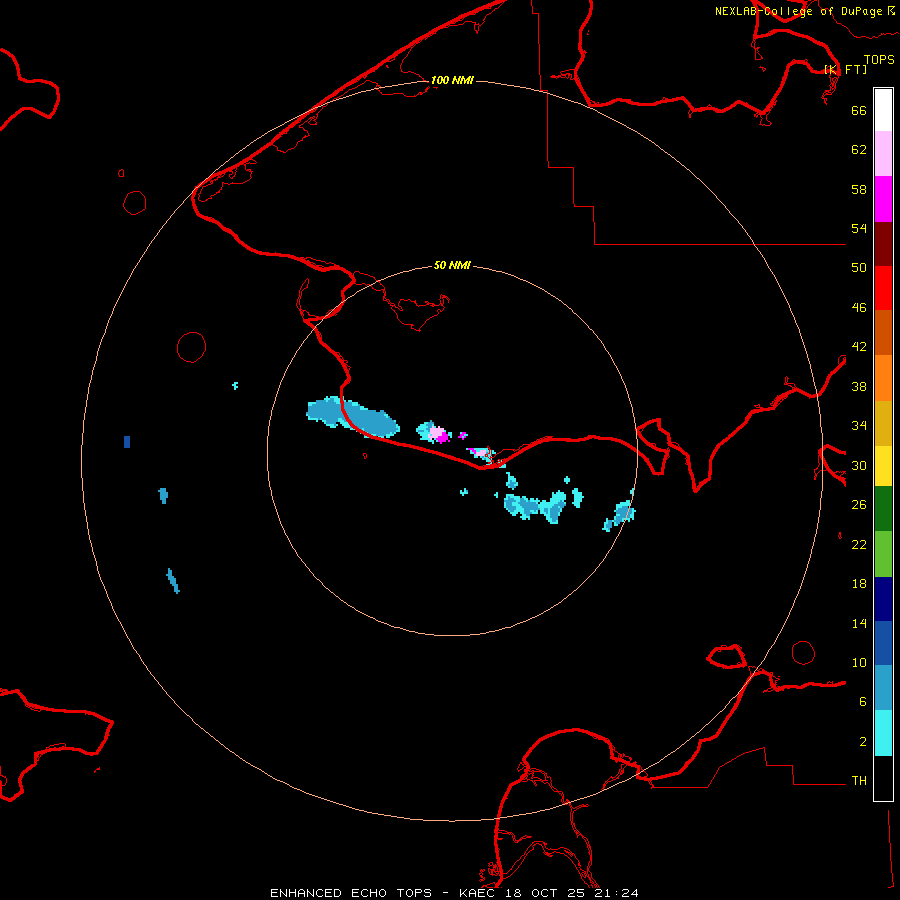Viewport: 900px width, 900px height.
Task: Click the legend value 54
Action: coord(859,228)
